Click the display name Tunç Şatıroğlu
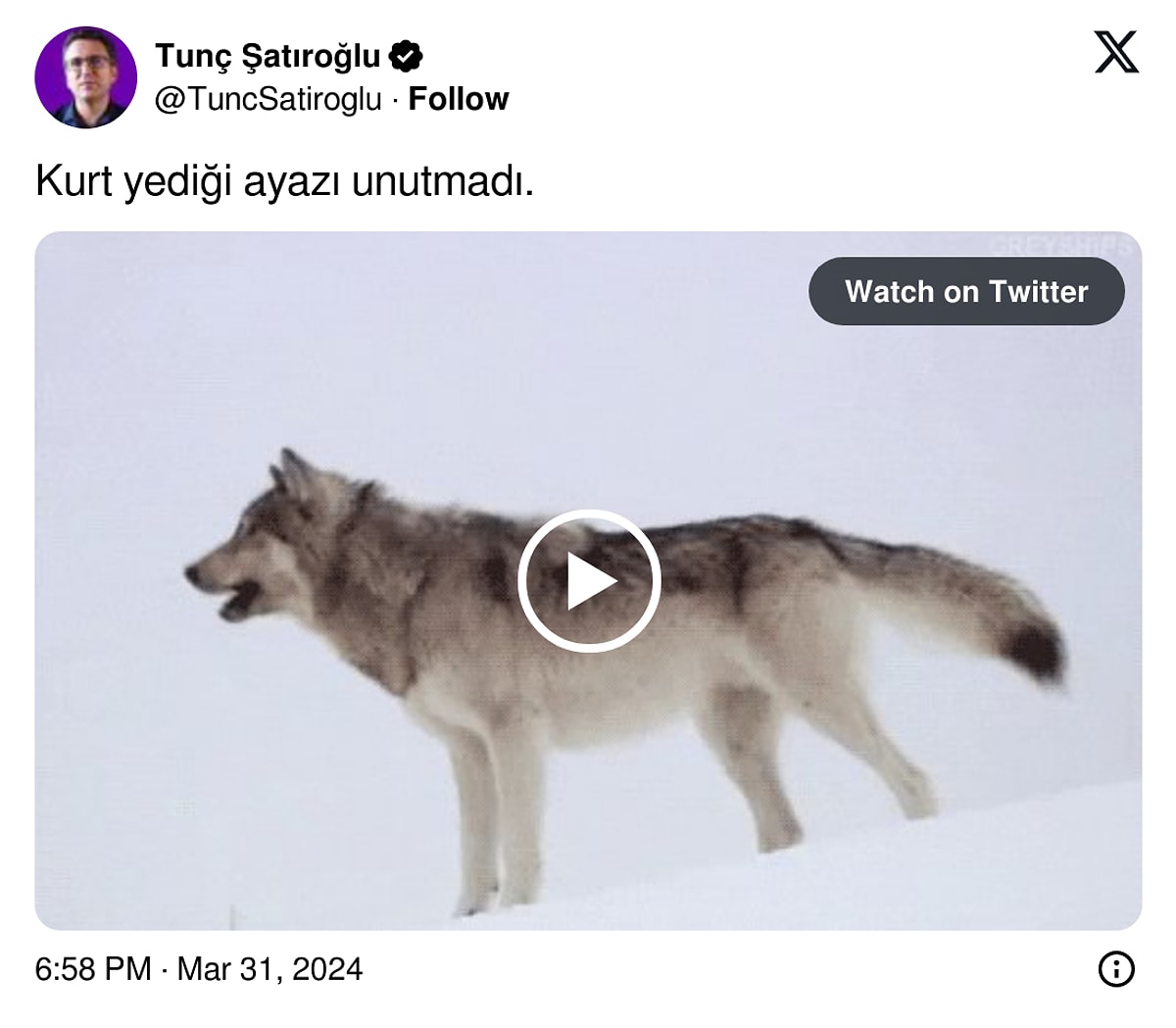 click(268, 56)
